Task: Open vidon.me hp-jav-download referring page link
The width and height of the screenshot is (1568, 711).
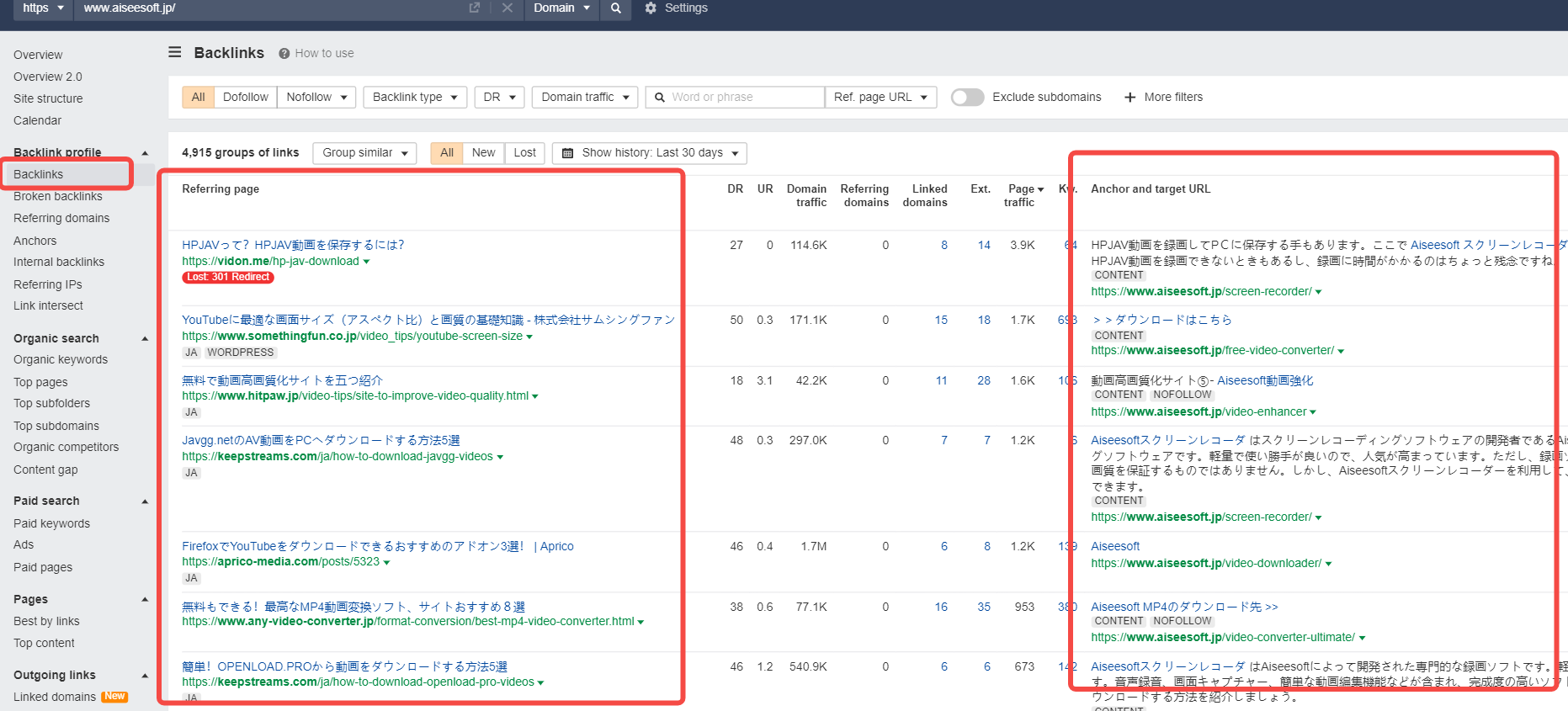Action: (271, 261)
